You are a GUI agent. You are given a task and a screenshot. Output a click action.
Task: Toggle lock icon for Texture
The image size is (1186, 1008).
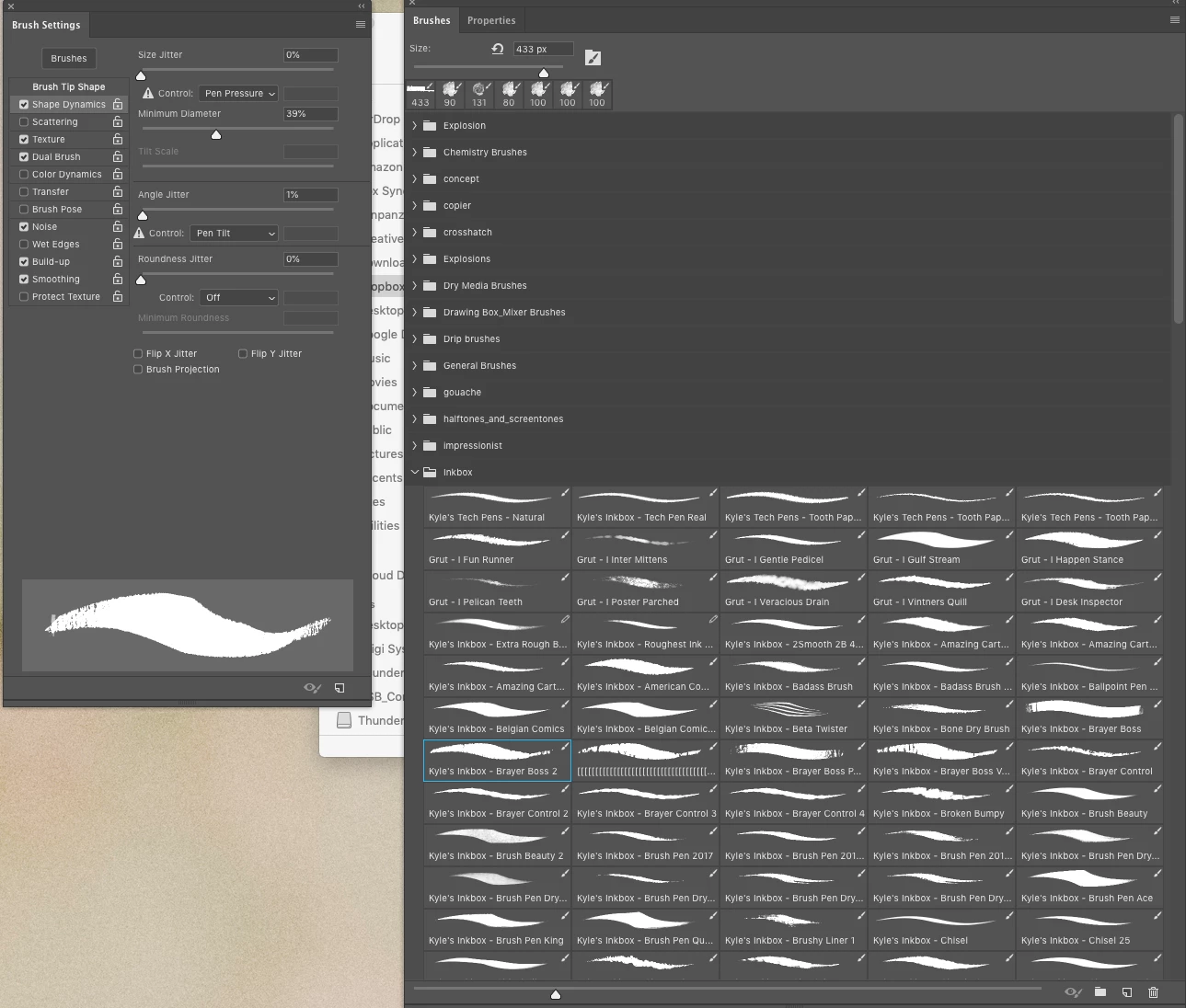coord(118,139)
